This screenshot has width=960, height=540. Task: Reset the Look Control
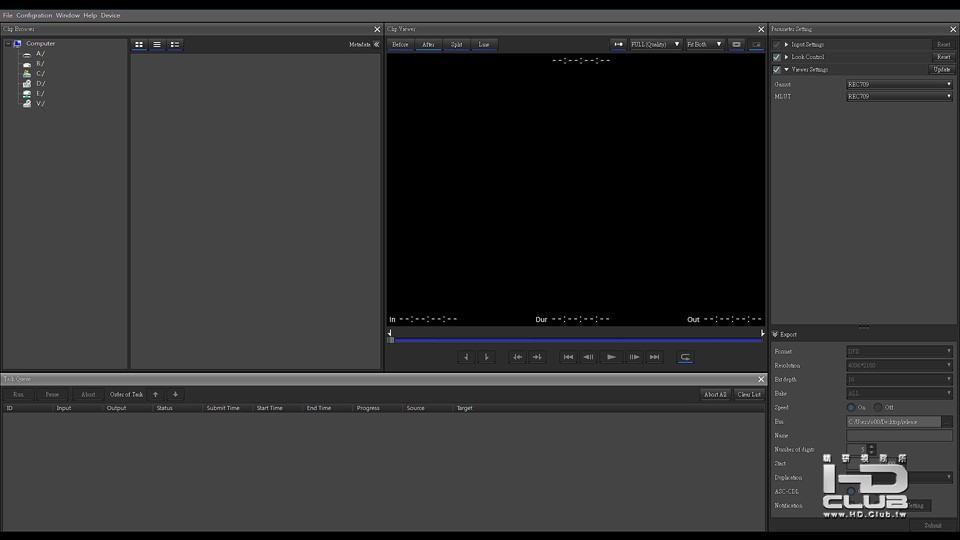click(943, 57)
